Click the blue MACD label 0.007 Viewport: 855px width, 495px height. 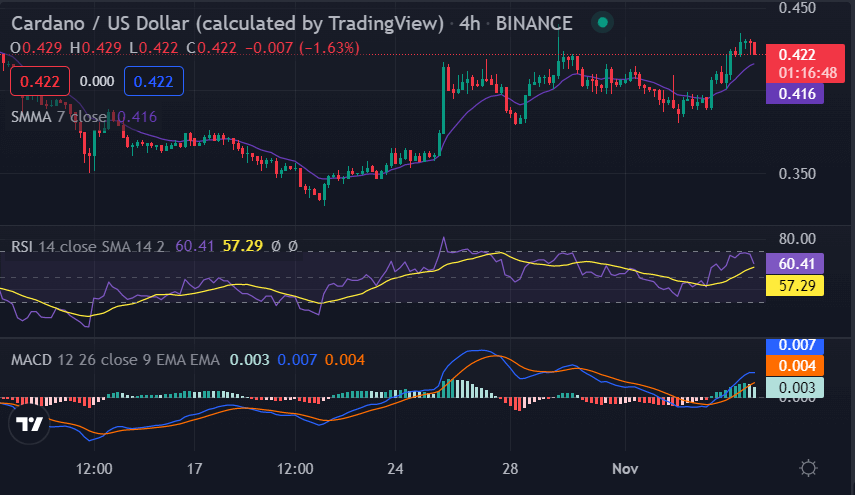coord(795,346)
